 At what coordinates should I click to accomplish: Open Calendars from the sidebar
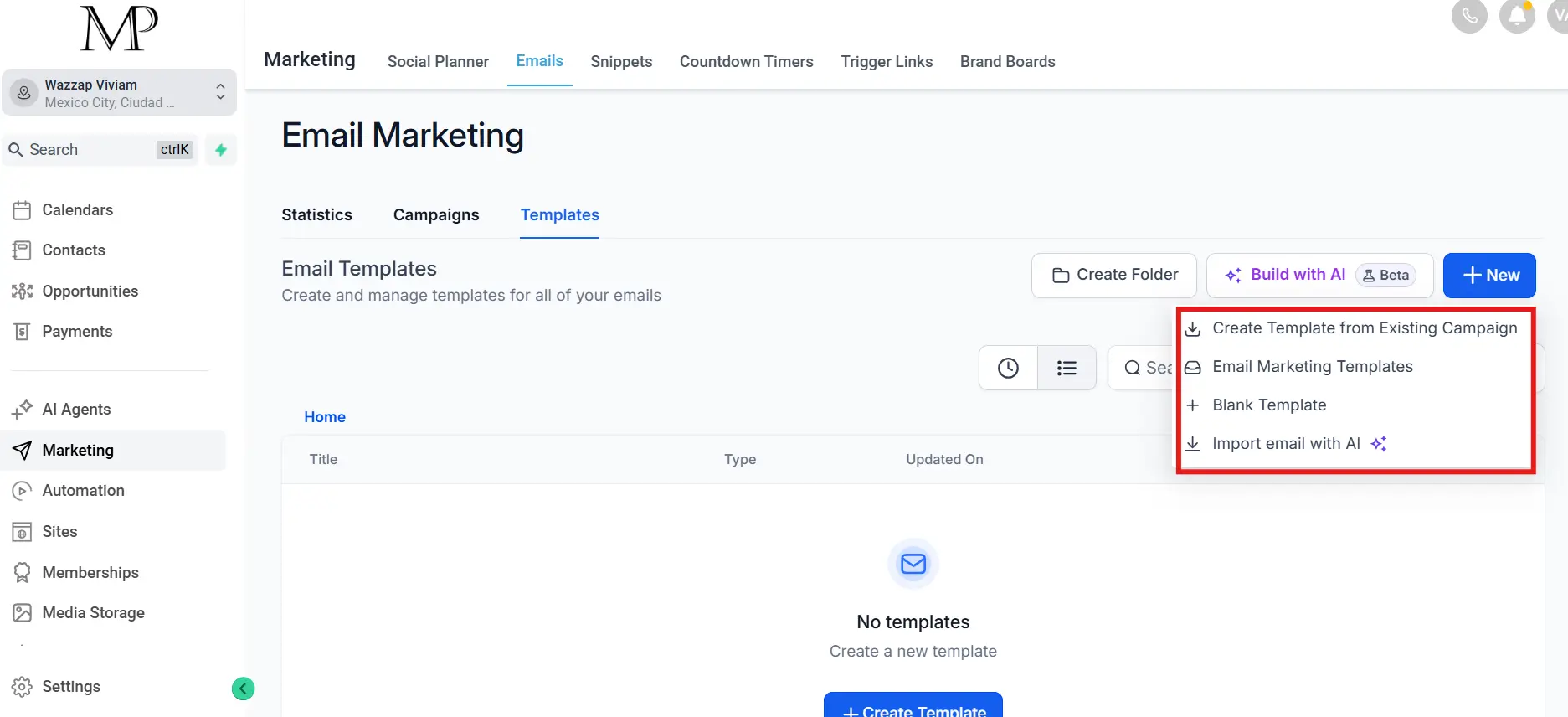tap(77, 209)
